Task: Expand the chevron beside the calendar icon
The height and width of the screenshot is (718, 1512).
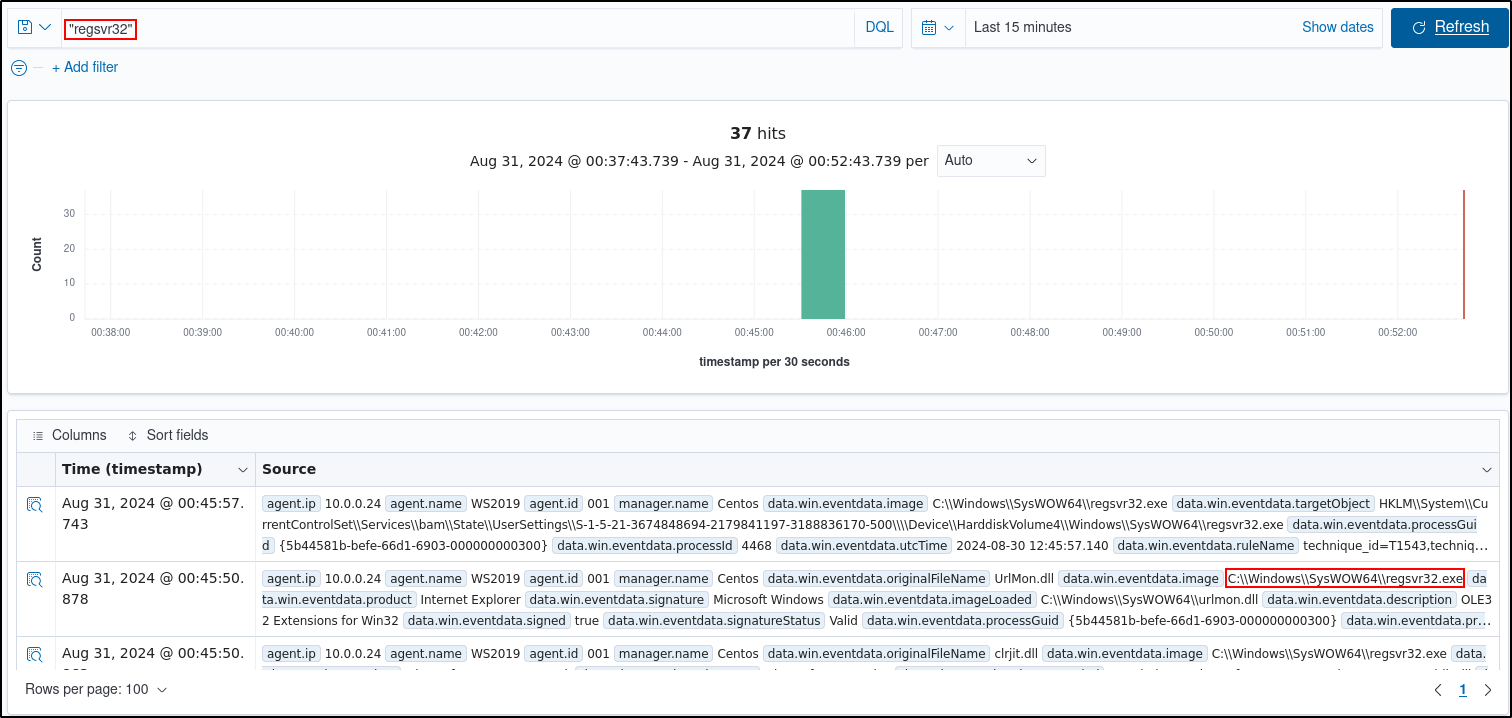Action: 951,27
